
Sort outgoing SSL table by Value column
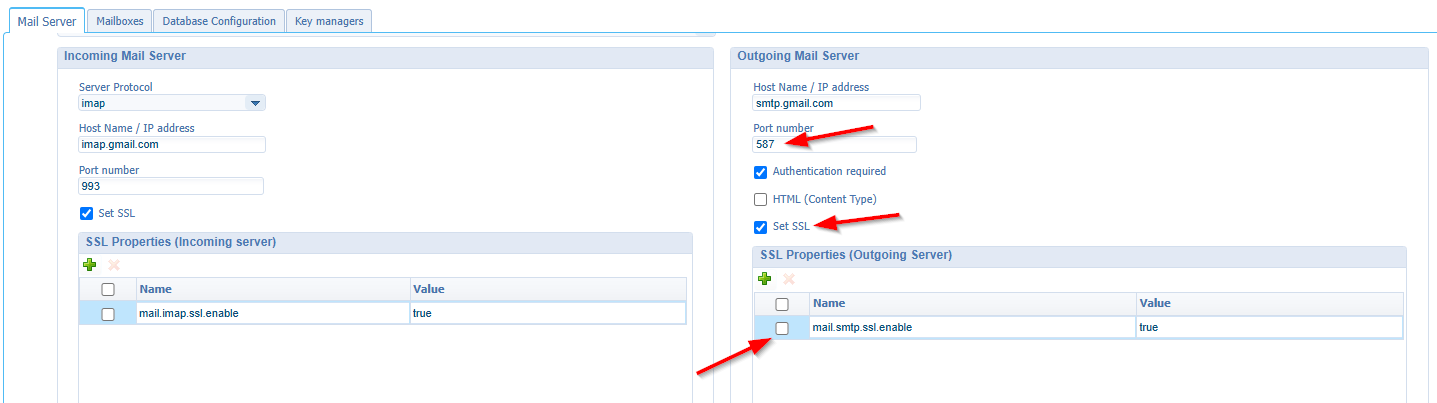click(x=1269, y=303)
